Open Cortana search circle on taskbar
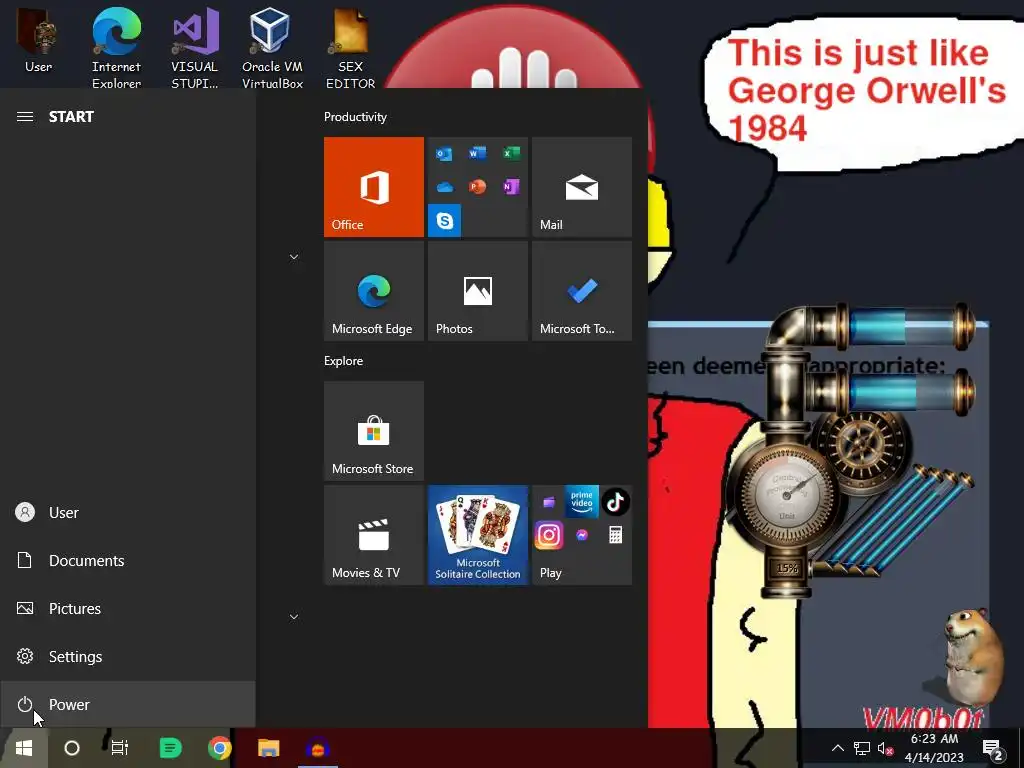Screen dimensions: 1024x768 [x=72, y=748]
